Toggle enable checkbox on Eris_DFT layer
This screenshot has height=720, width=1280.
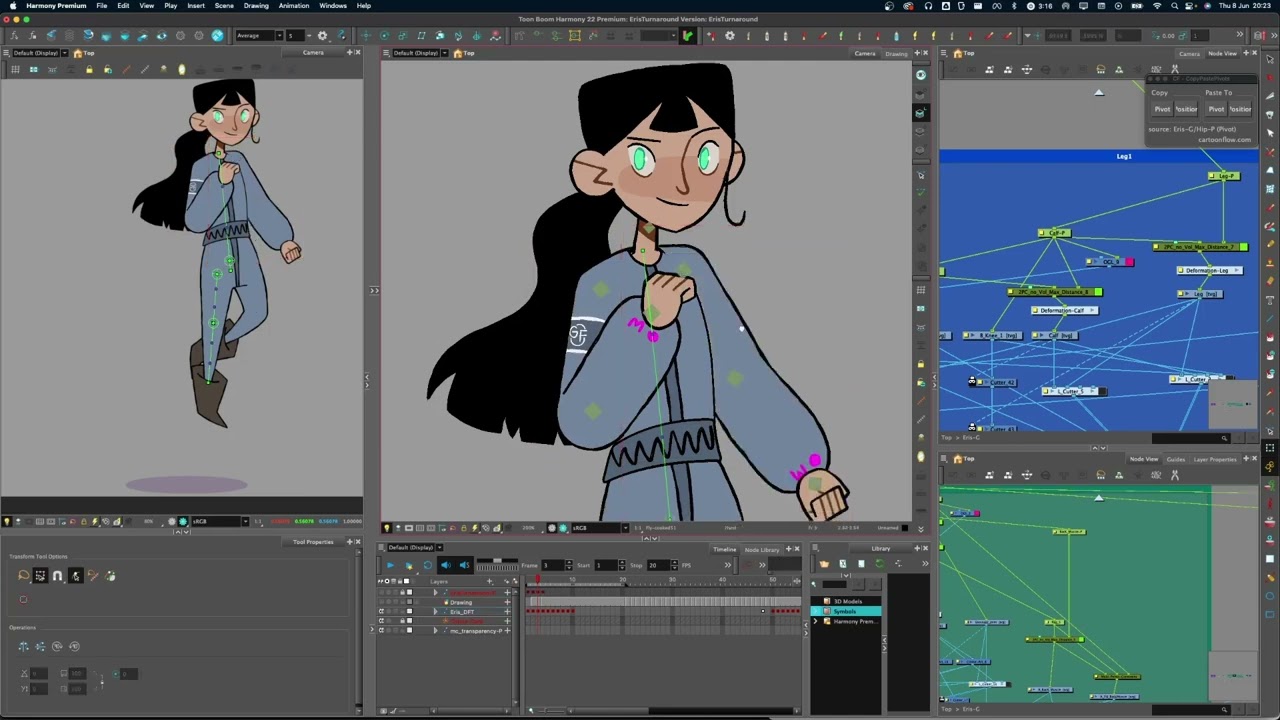pos(381,611)
